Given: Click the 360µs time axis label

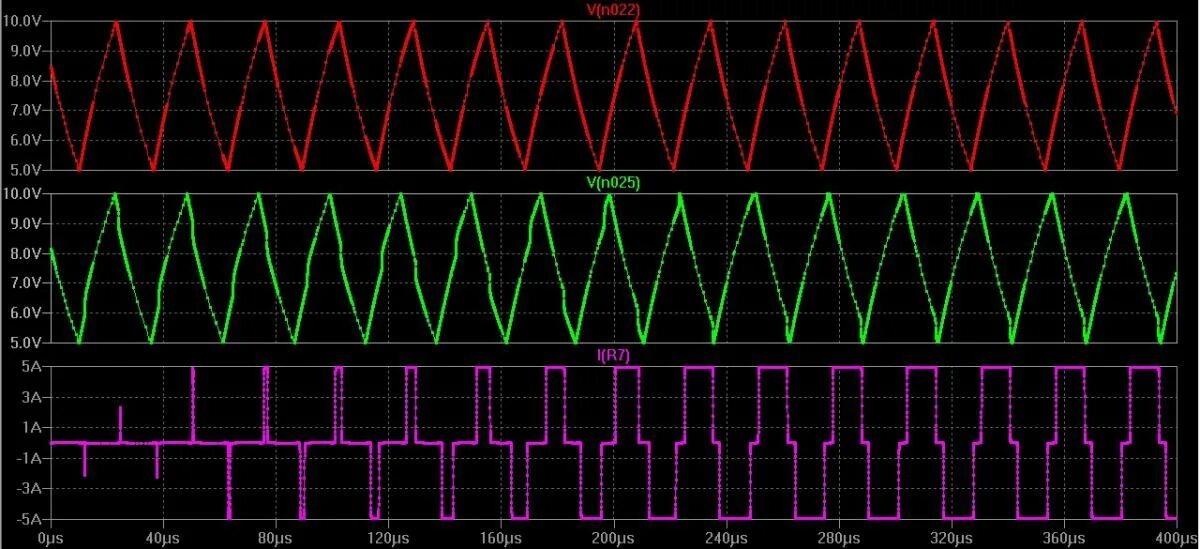Looking at the screenshot, I should tap(1062, 539).
